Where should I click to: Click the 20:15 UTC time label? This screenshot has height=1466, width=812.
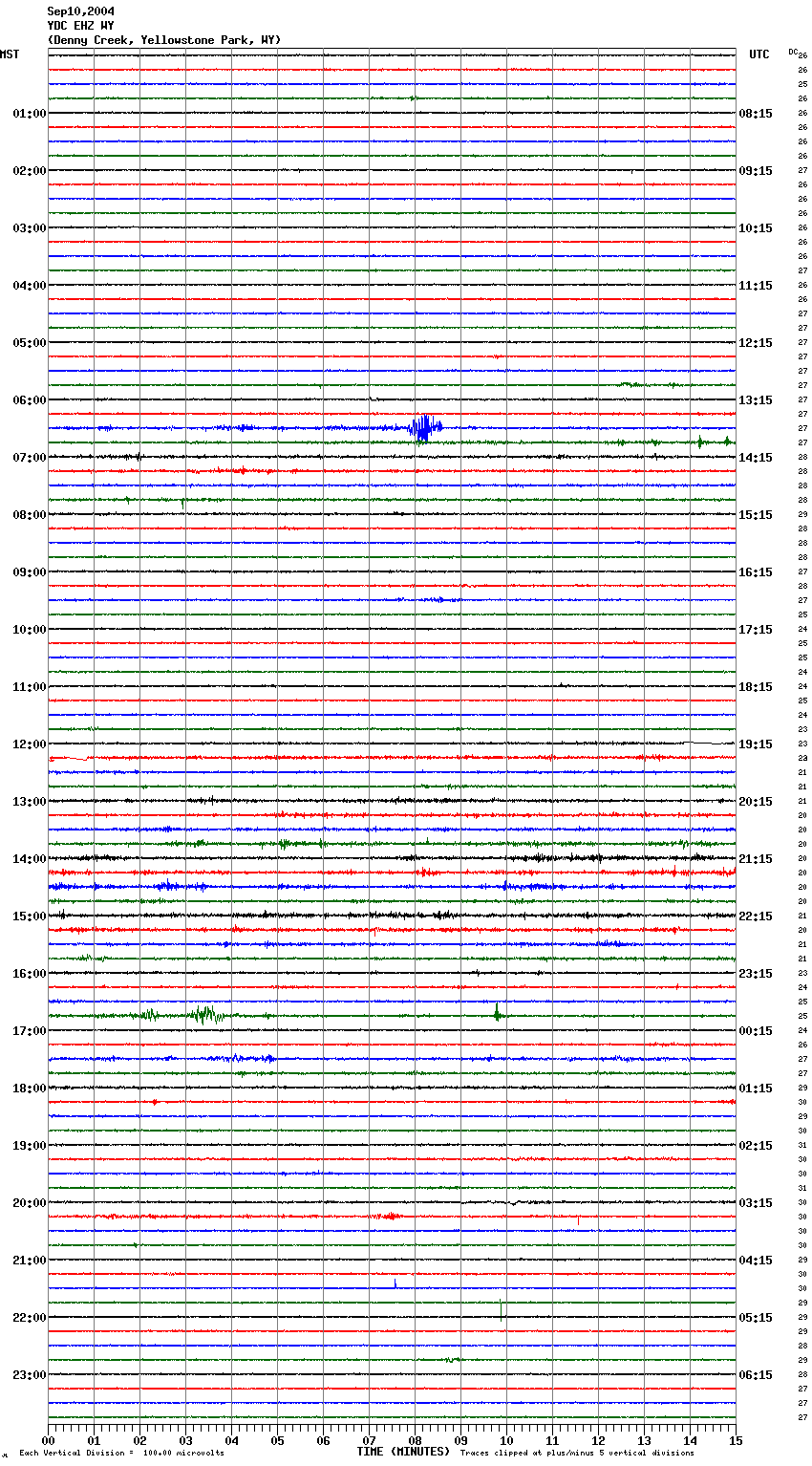[756, 802]
